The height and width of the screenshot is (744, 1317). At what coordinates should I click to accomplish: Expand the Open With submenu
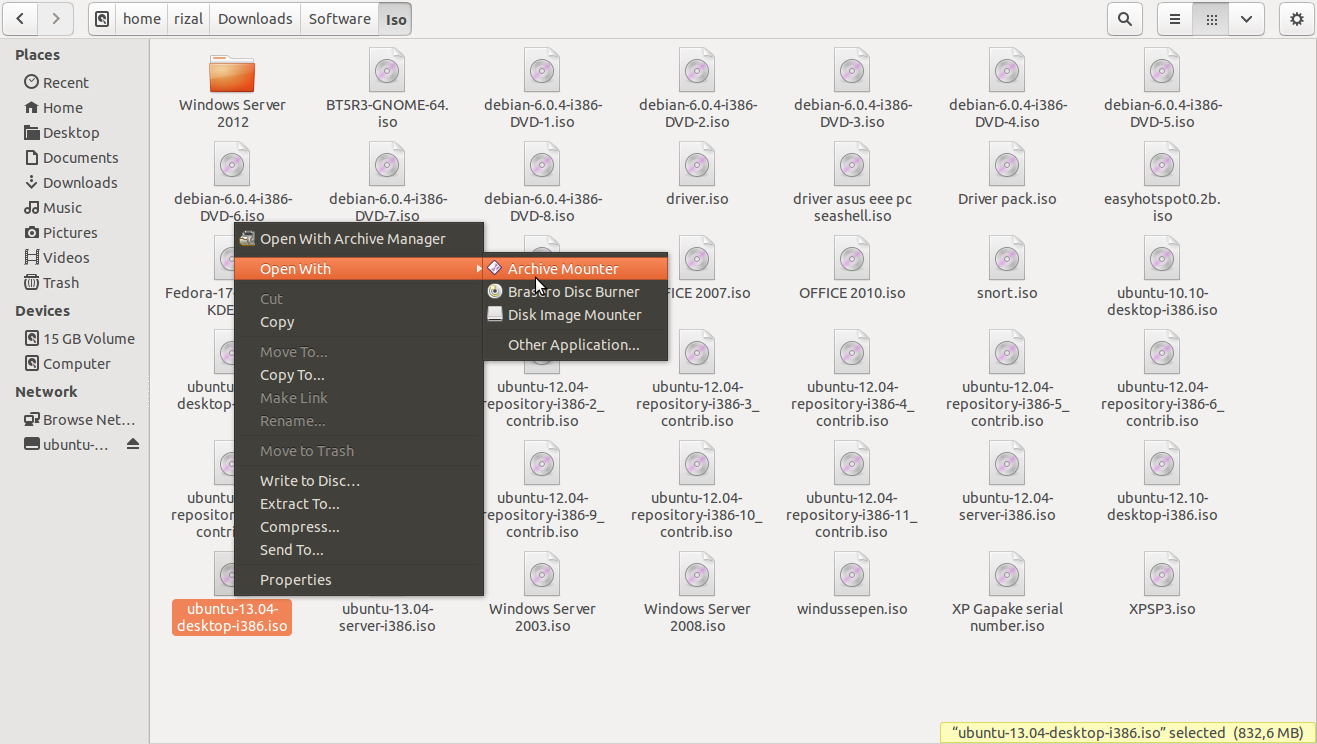[x=359, y=269]
